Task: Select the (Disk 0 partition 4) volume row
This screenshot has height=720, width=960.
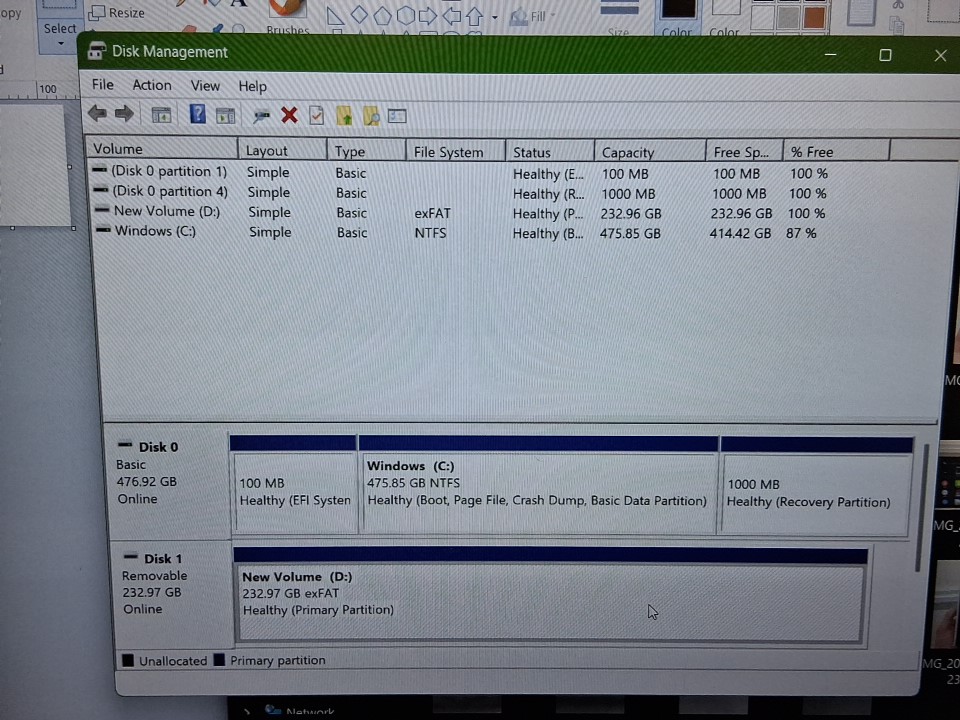Action: (459, 193)
